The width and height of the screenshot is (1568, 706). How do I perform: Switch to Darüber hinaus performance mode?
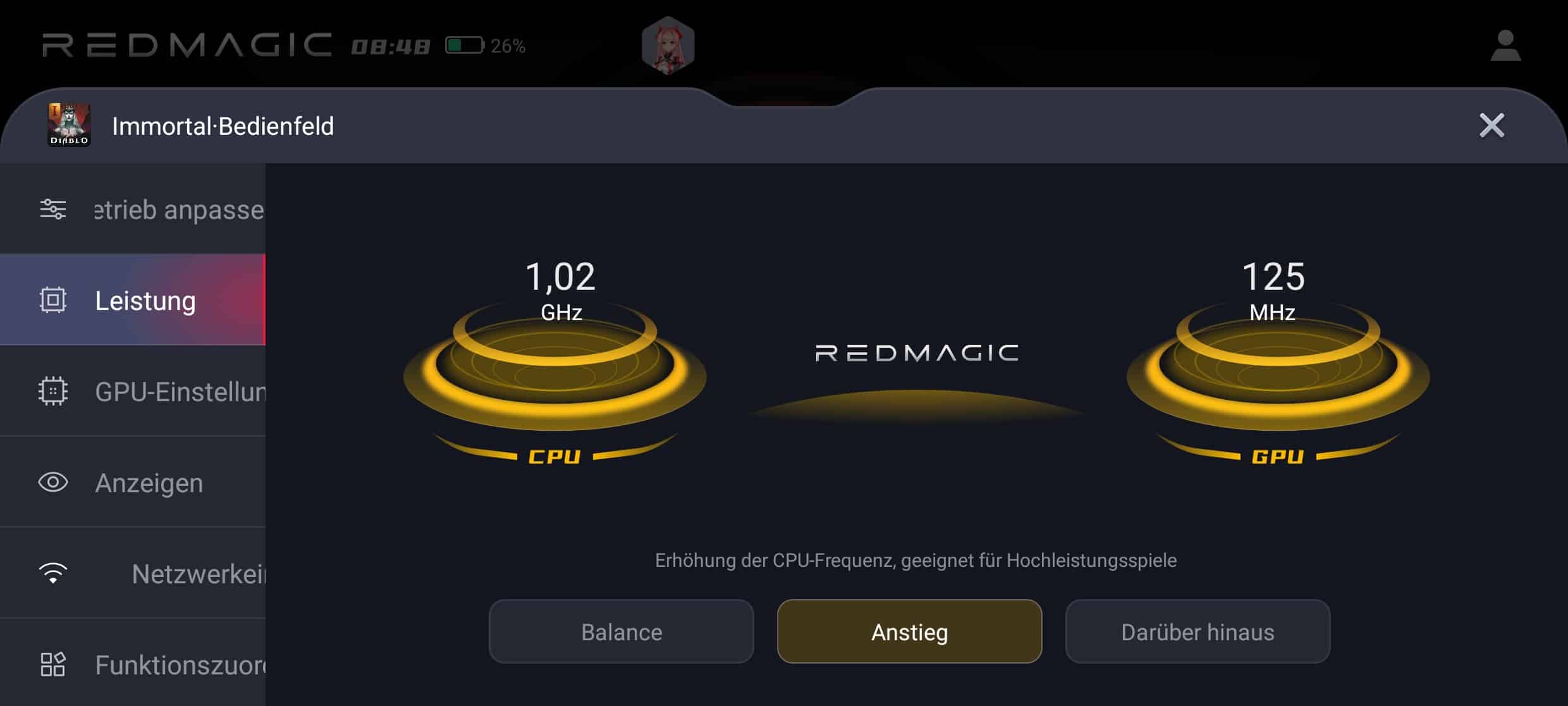tap(1197, 631)
